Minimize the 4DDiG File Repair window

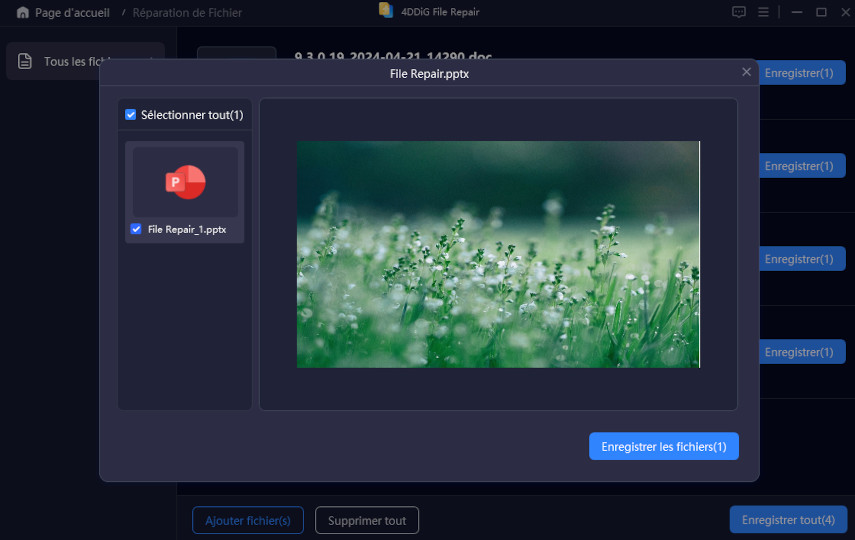tap(797, 12)
